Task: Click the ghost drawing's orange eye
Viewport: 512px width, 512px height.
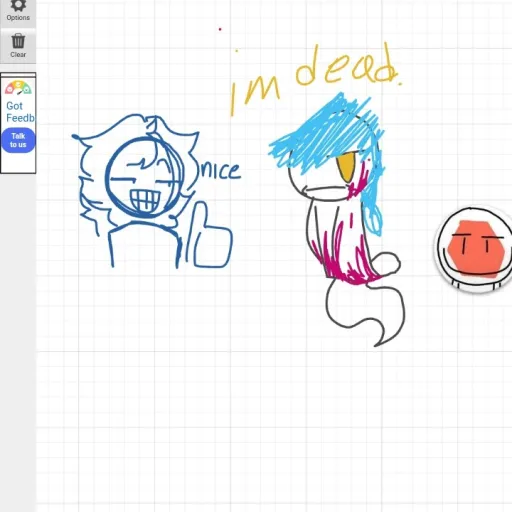Action: pos(345,166)
